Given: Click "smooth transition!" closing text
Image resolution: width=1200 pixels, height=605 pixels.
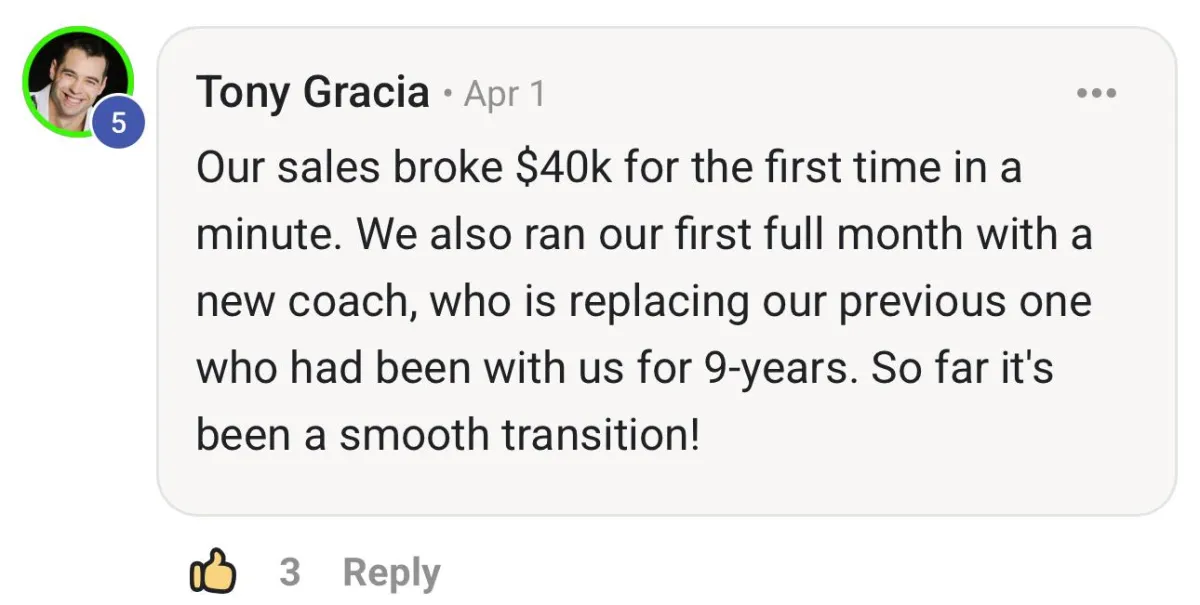Looking at the screenshot, I should click(x=519, y=437).
